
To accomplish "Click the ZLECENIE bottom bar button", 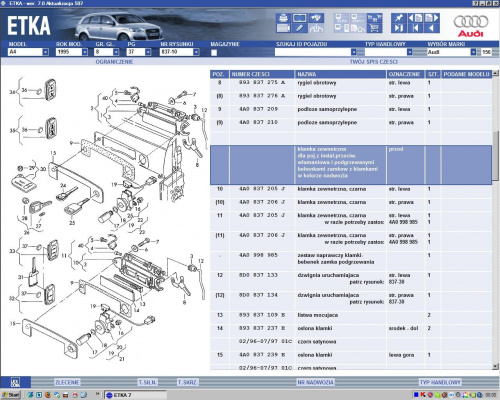I will [67, 382].
